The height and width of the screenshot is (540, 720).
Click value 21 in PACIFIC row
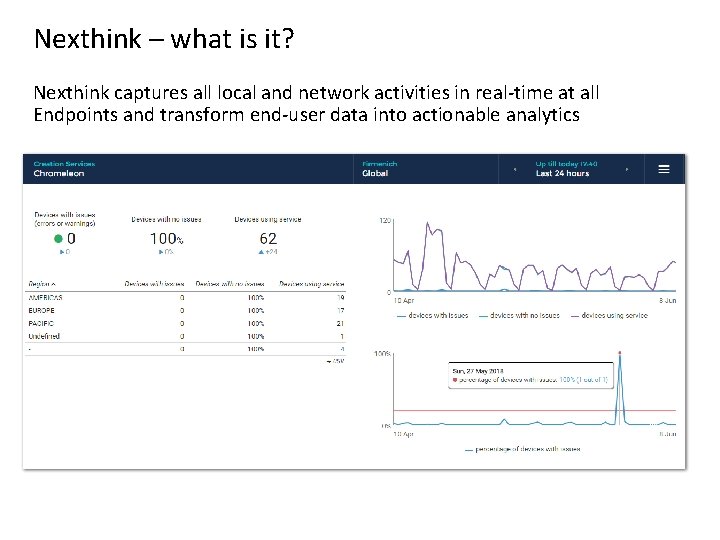click(x=340, y=323)
